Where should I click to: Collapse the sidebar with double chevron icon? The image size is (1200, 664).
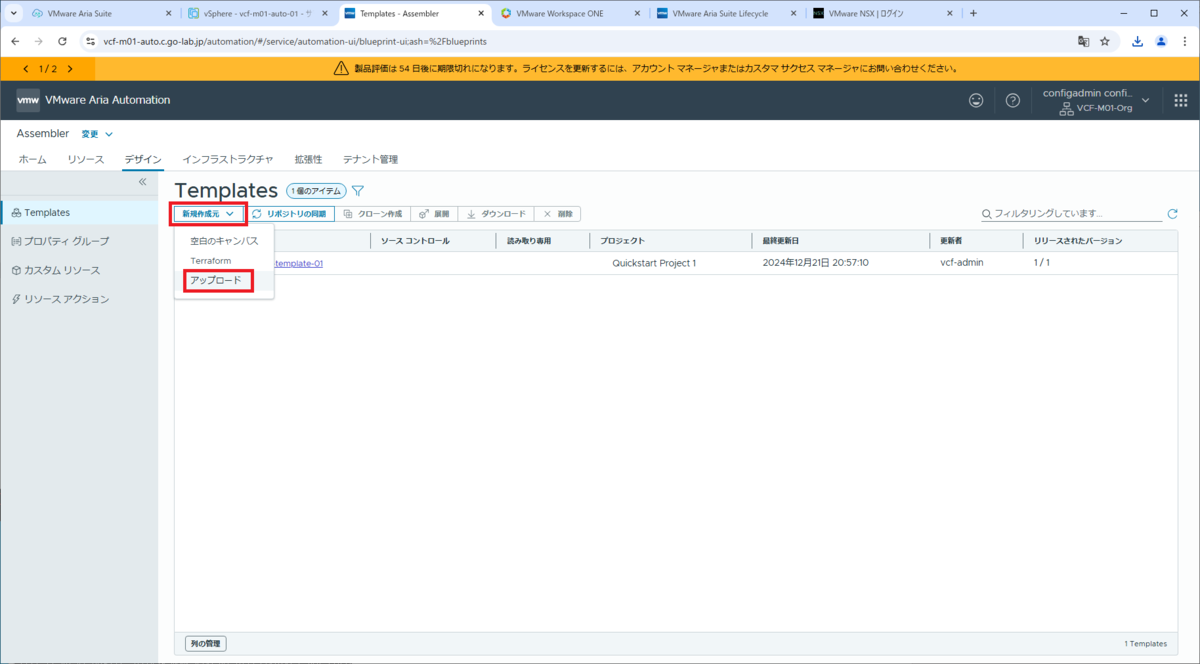(142, 182)
